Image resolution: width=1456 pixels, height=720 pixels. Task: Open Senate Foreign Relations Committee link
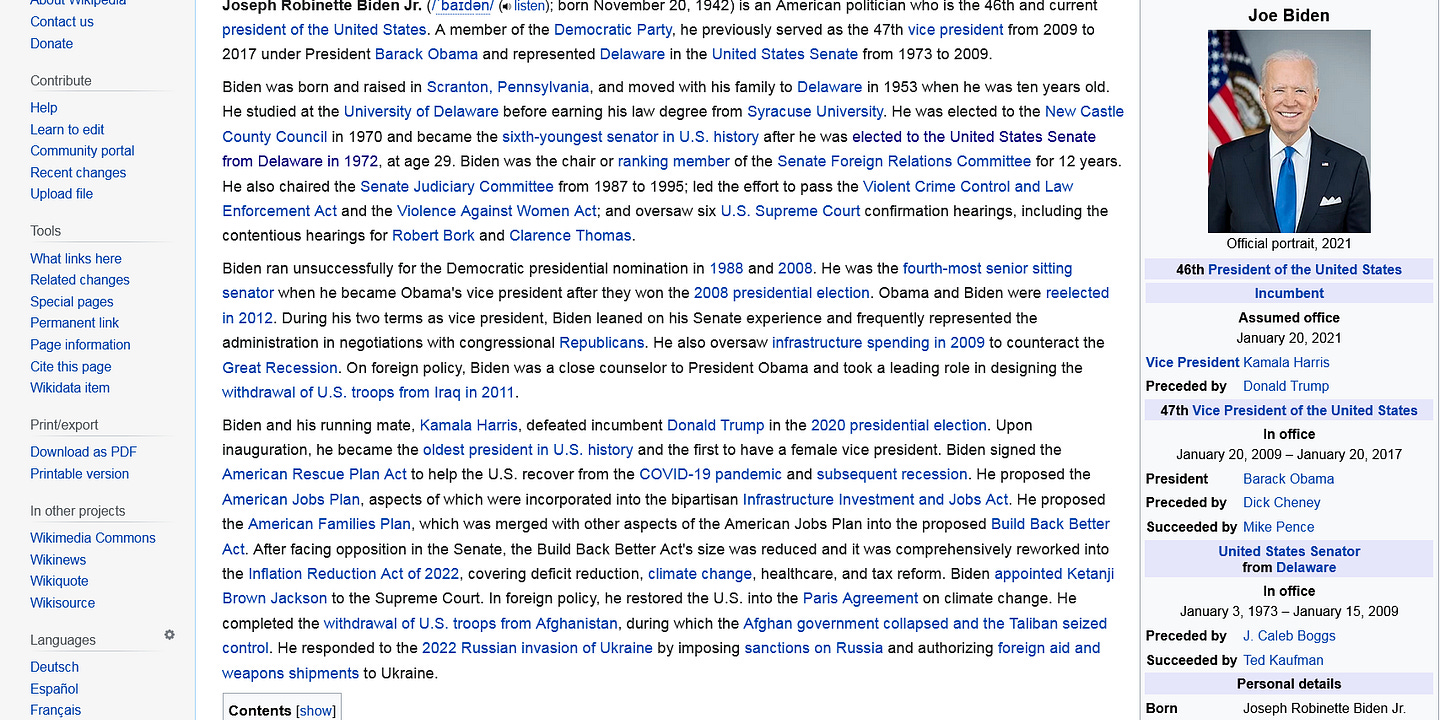[x=904, y=161]
